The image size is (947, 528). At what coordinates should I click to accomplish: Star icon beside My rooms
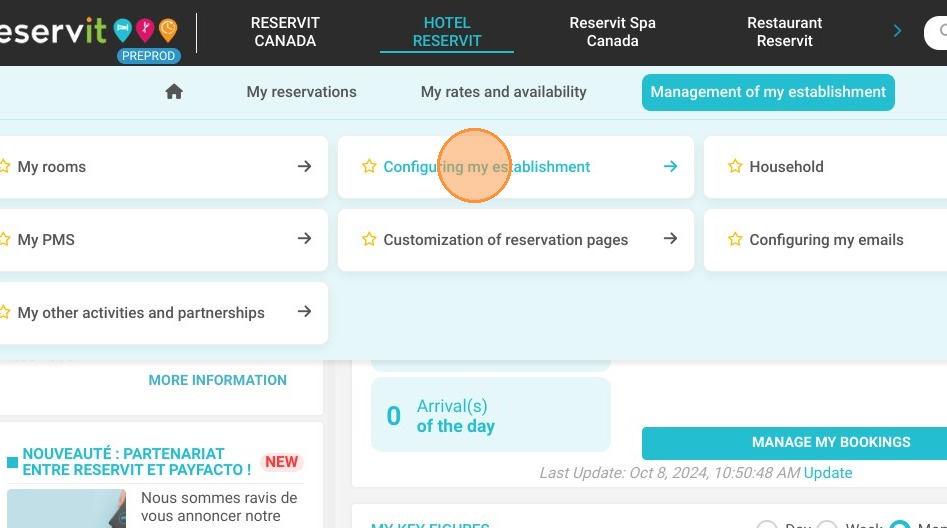(x=4, y=166)
